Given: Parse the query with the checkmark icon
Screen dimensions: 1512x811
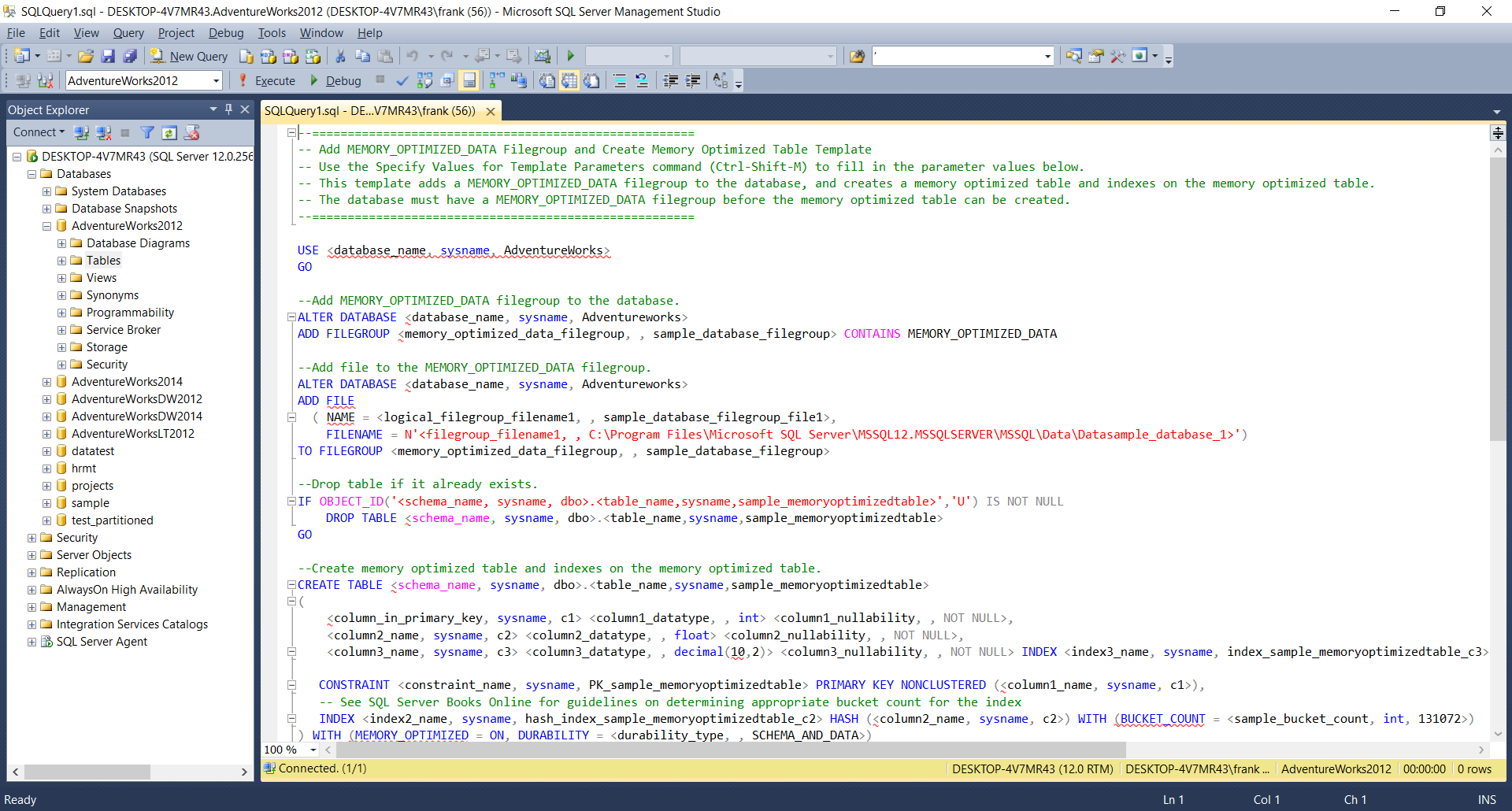Looking at the screenshot, I should 402,80.
